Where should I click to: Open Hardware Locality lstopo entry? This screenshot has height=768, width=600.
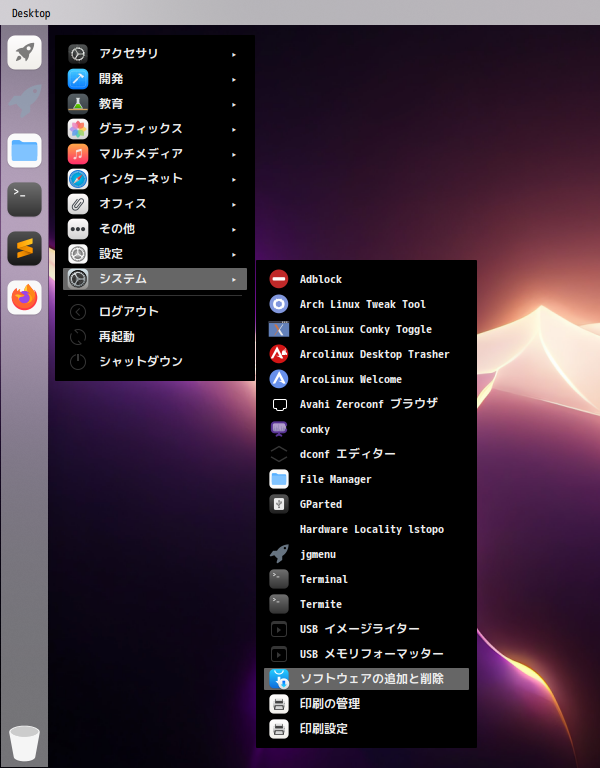point(366,529)
